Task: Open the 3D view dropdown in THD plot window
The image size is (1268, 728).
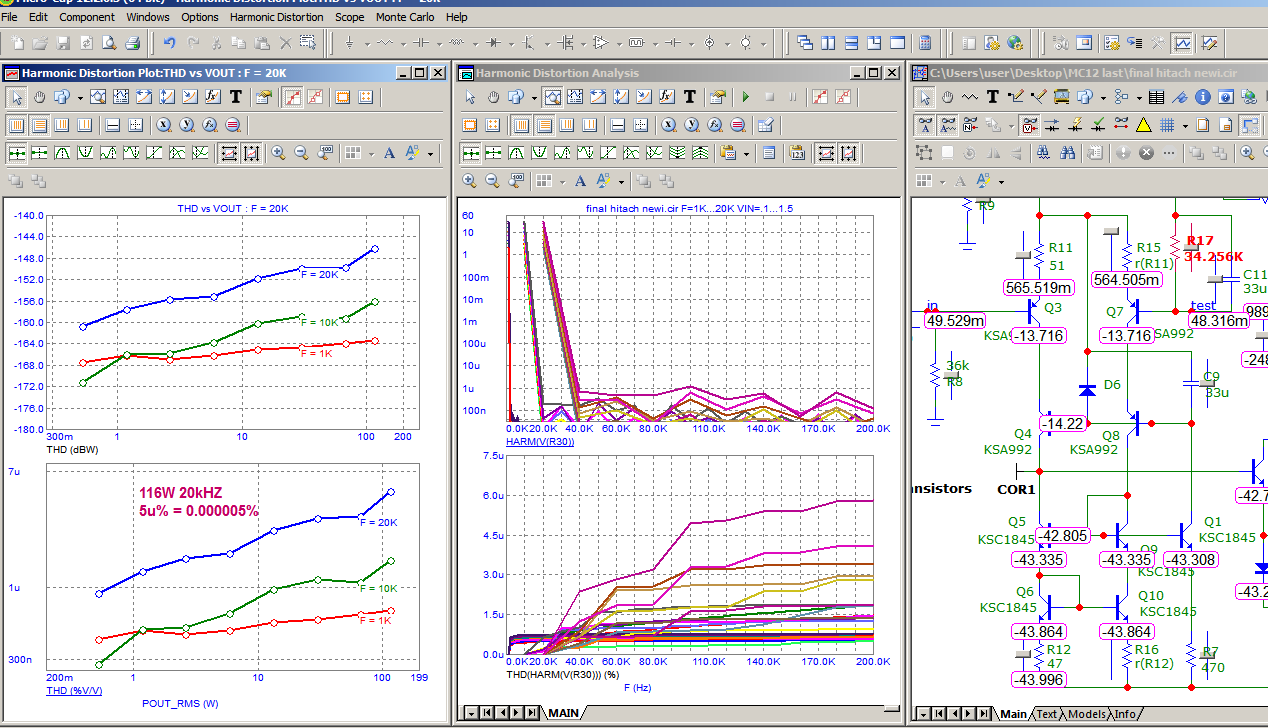Action: tap(80, 98)
